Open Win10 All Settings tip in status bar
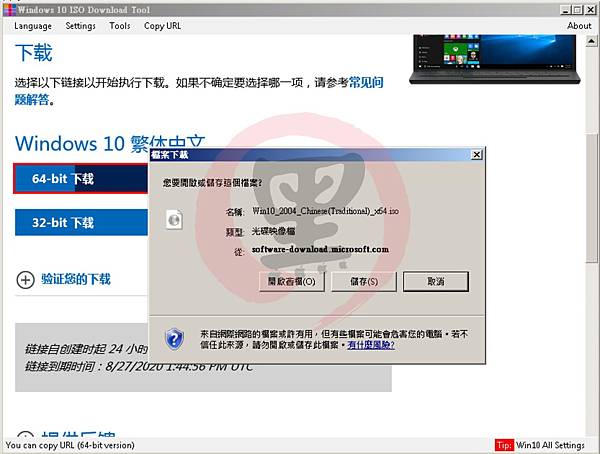This screenshot has width=600, height=454. [x=550, y=445]
